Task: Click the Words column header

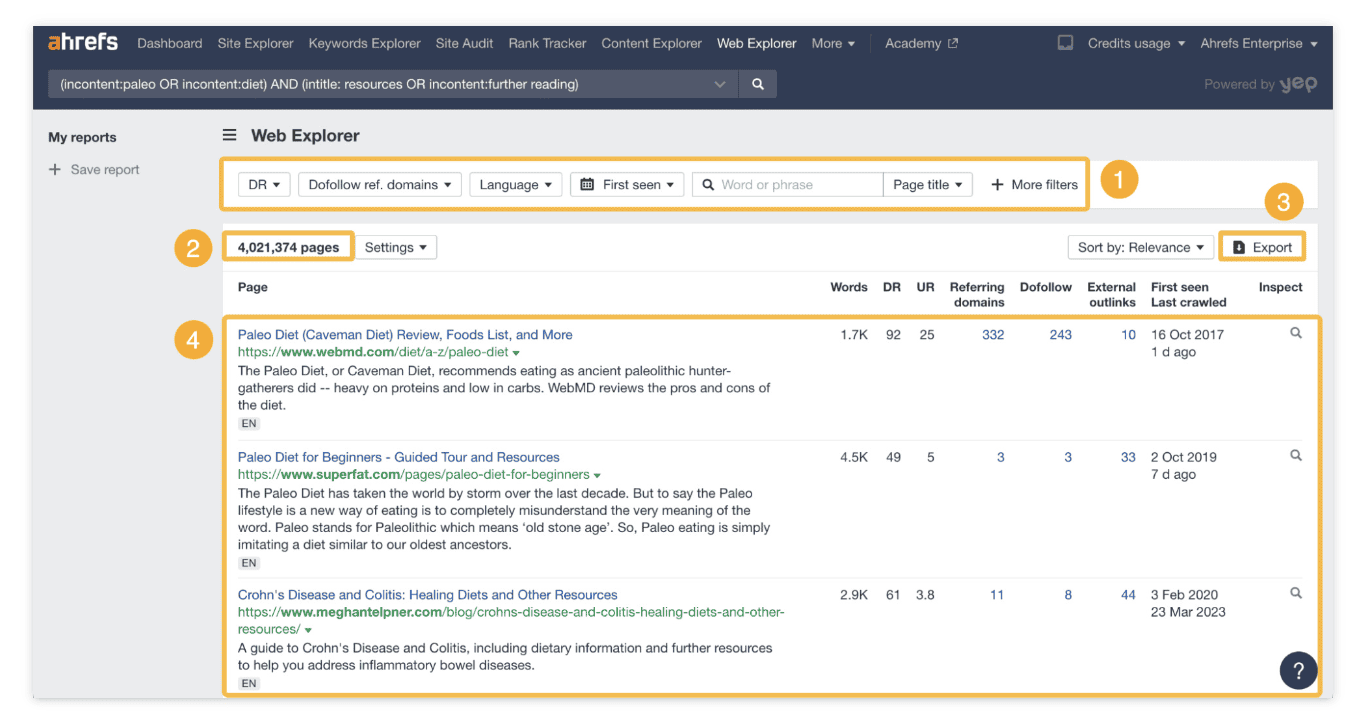Action: pyautogui.click(x=849, y=287)
